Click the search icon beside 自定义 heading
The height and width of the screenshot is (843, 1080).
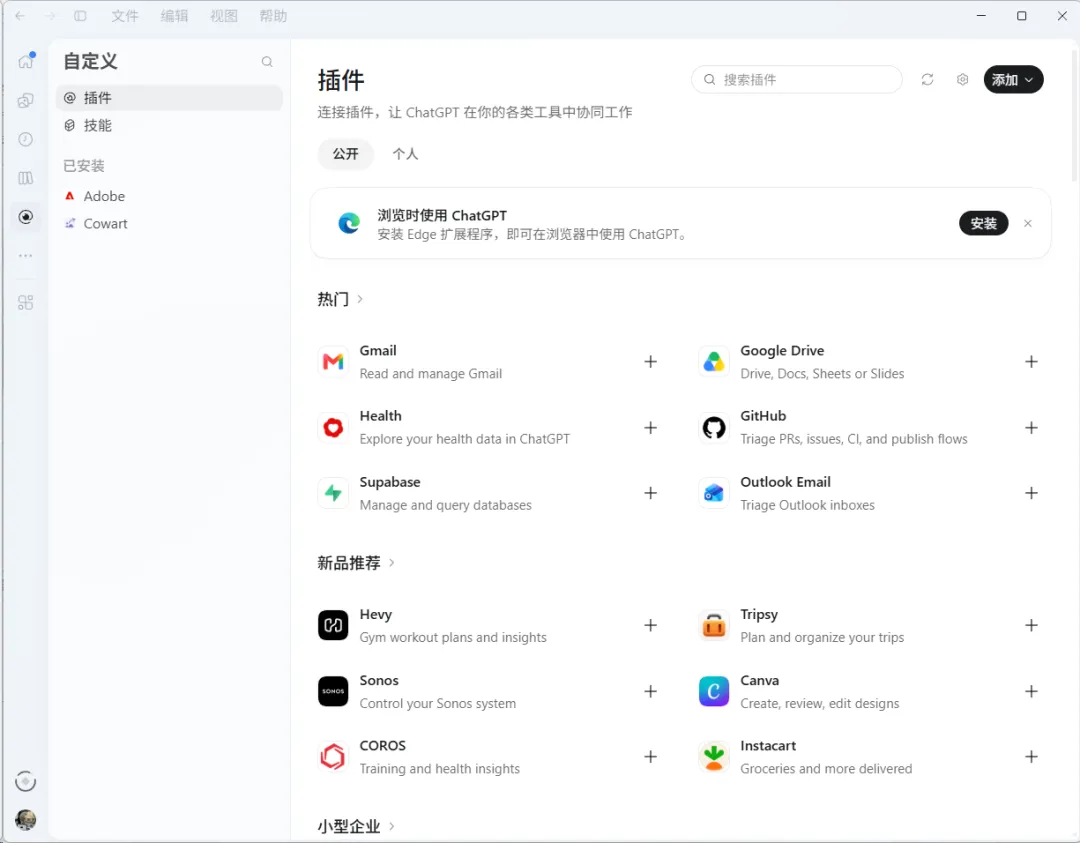coord(267,62)
